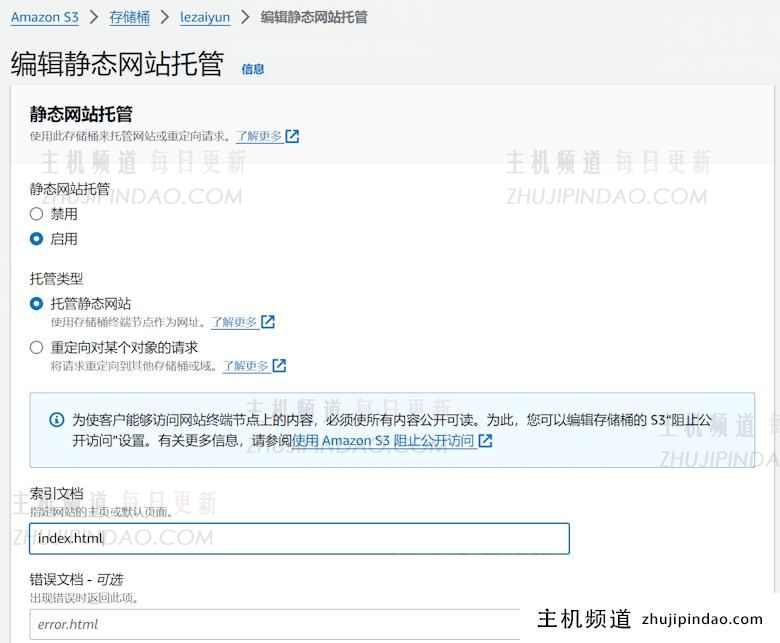This screenshot has width=780, height=643.
Task: Click the chevron after lezaiyun breadcrumb
Action: [x=245, y=17]
